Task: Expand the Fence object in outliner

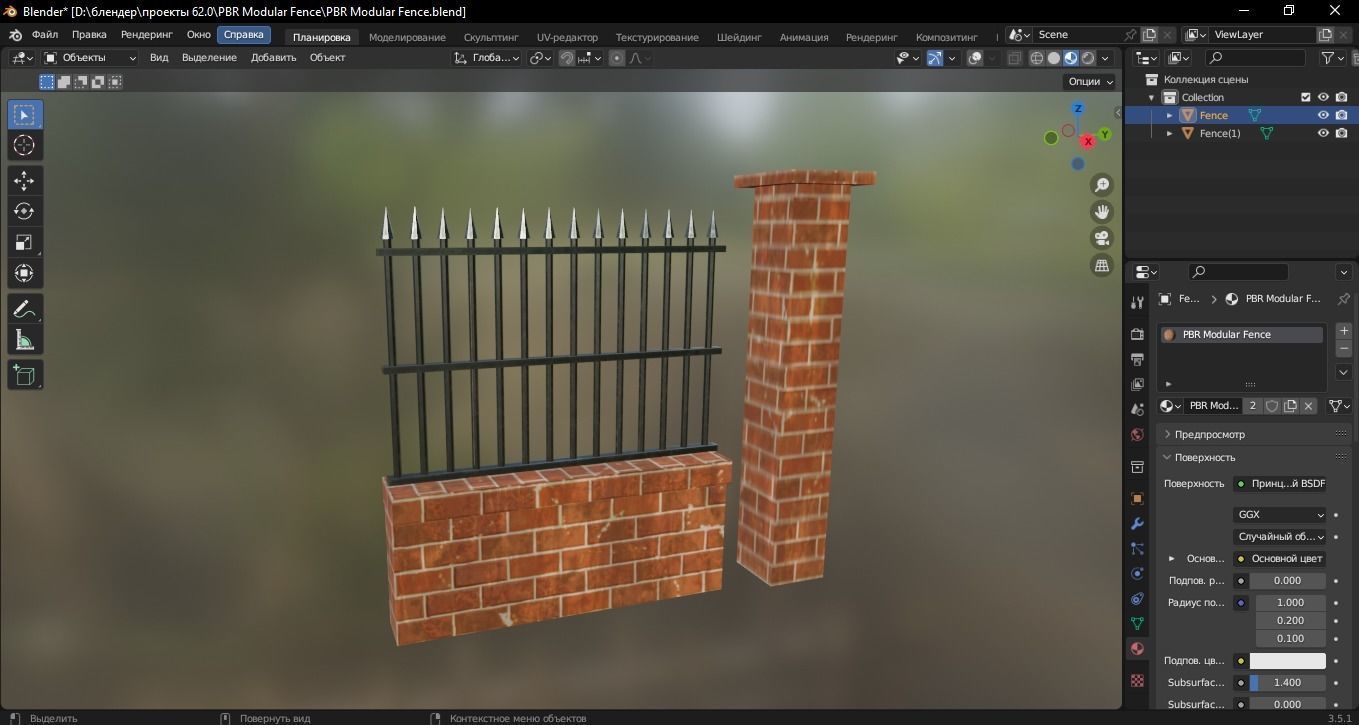Action: pos(1170,115)
